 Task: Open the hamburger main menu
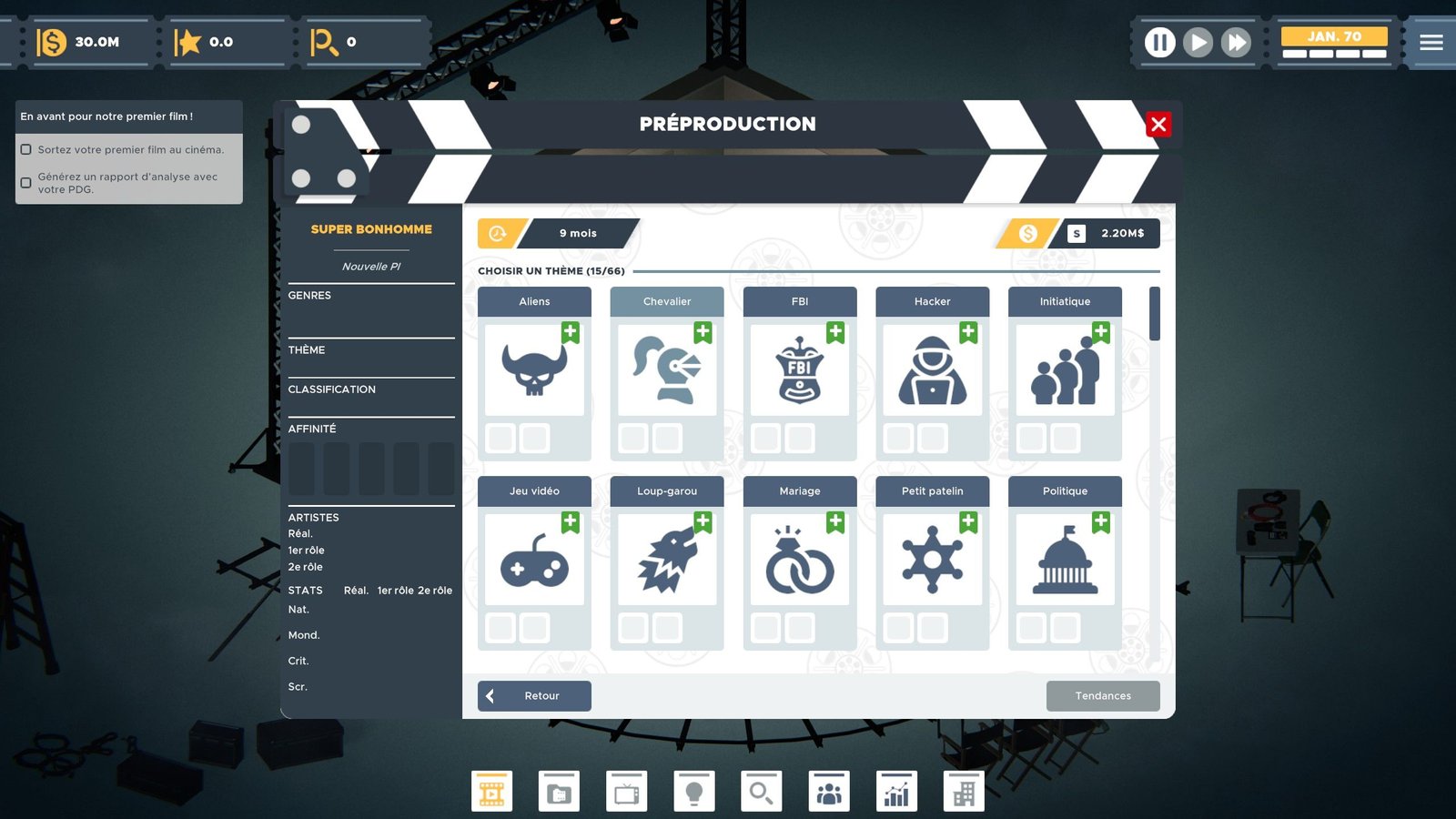[1431, 42]
